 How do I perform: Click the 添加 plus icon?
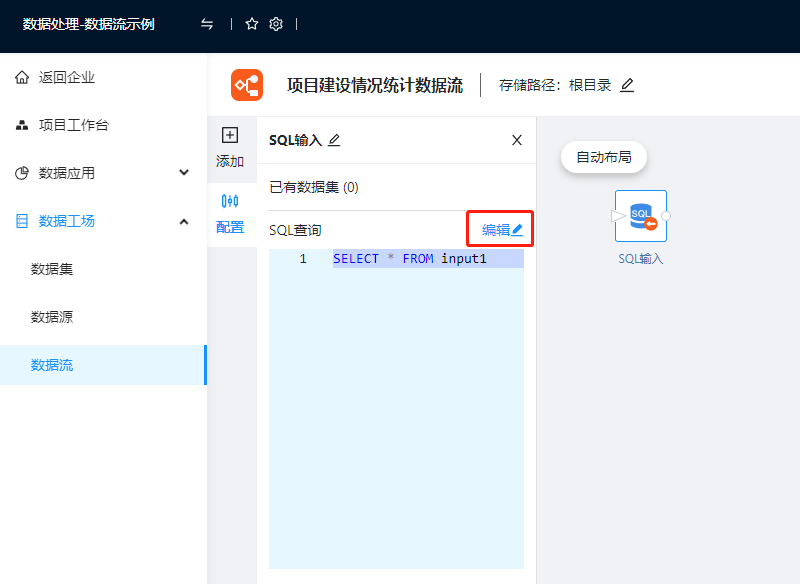[x=230, y=135]
